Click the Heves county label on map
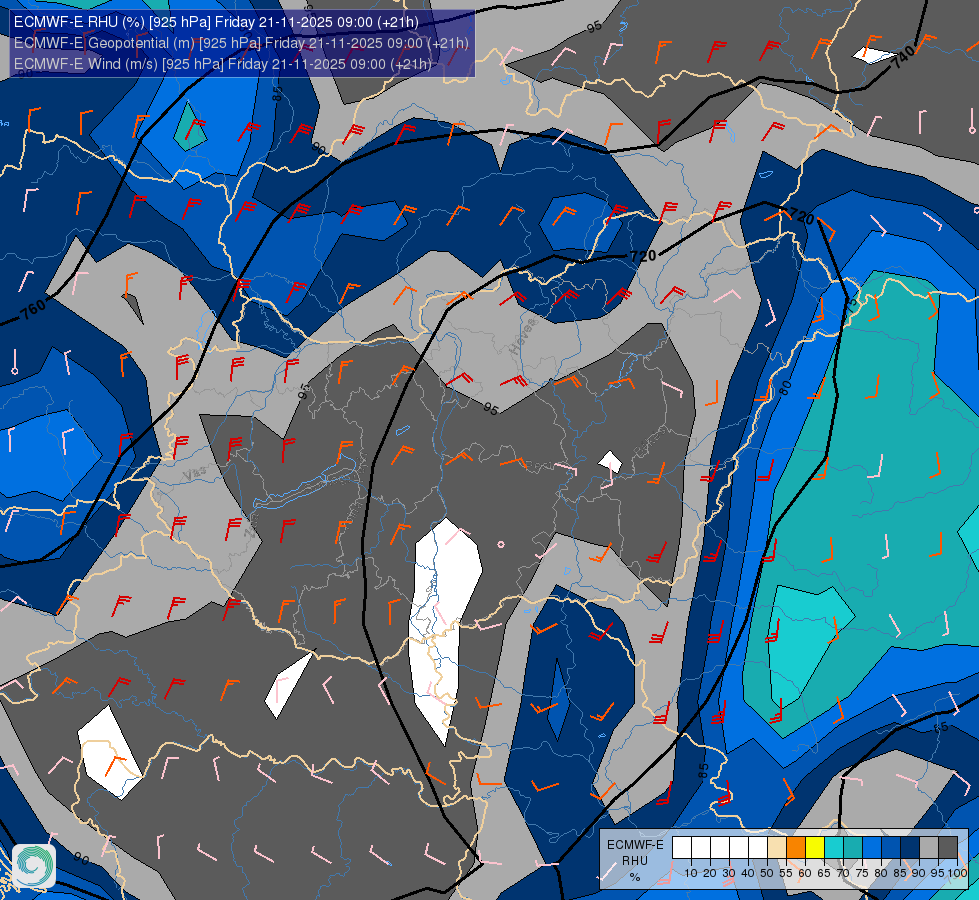The width and height of the screenshot is (979, 900). click(x=523, y=336)
